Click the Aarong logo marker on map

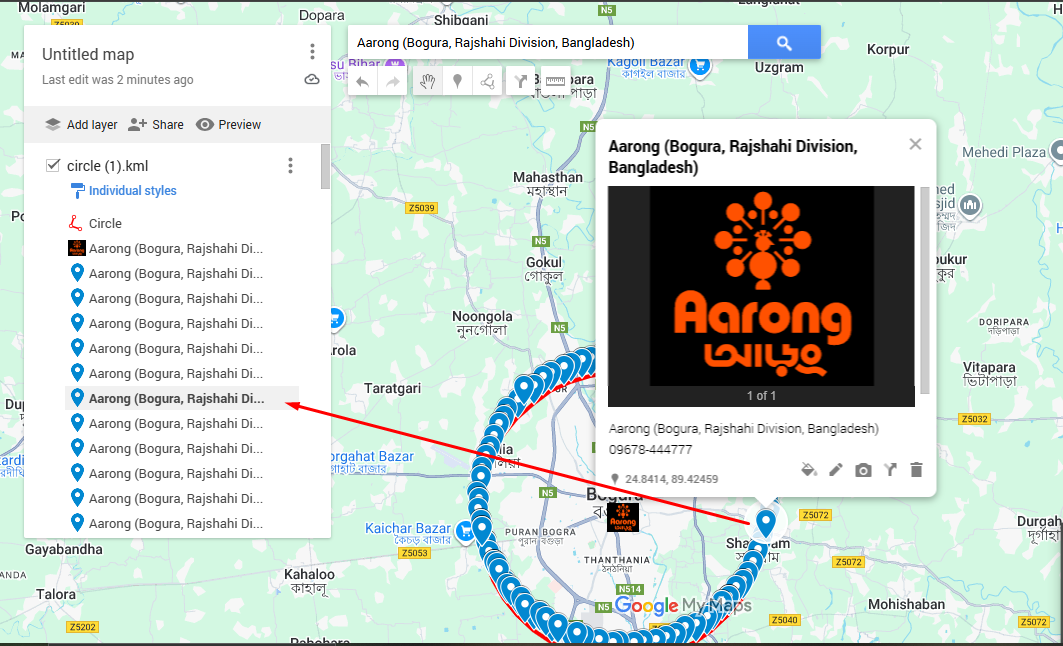pos(622,517)
